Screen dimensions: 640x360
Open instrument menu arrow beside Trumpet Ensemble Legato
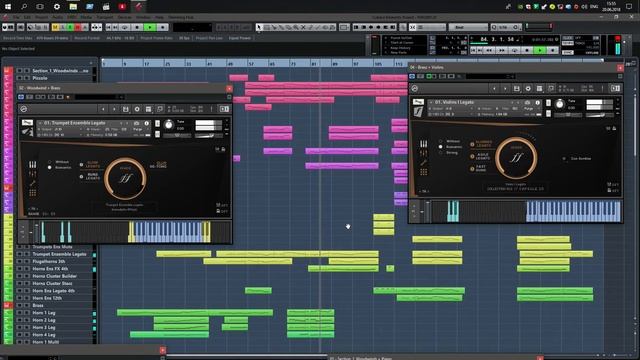coord(40,123)
